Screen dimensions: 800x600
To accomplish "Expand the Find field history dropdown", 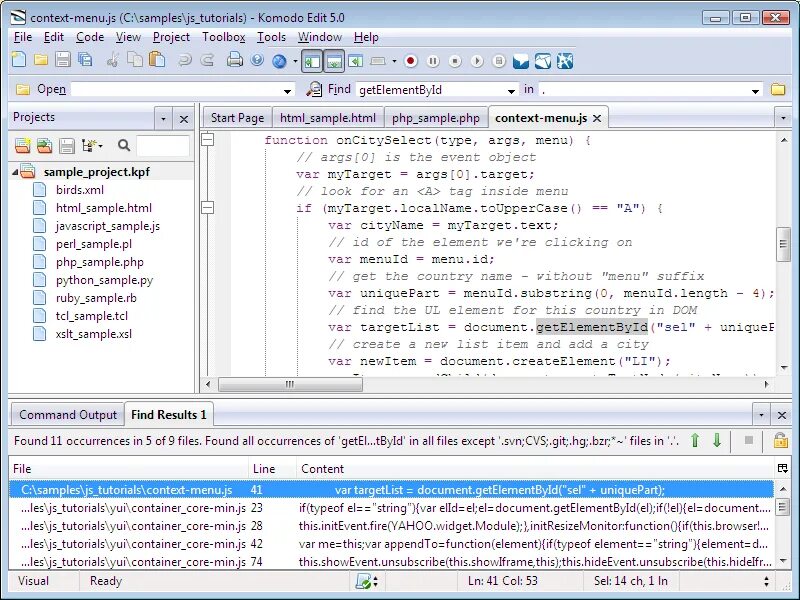I will [511, 91].
